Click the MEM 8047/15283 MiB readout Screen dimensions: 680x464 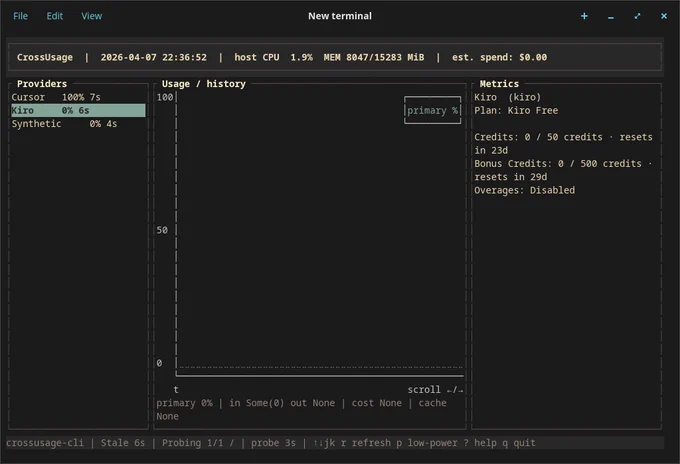(374, 57)
